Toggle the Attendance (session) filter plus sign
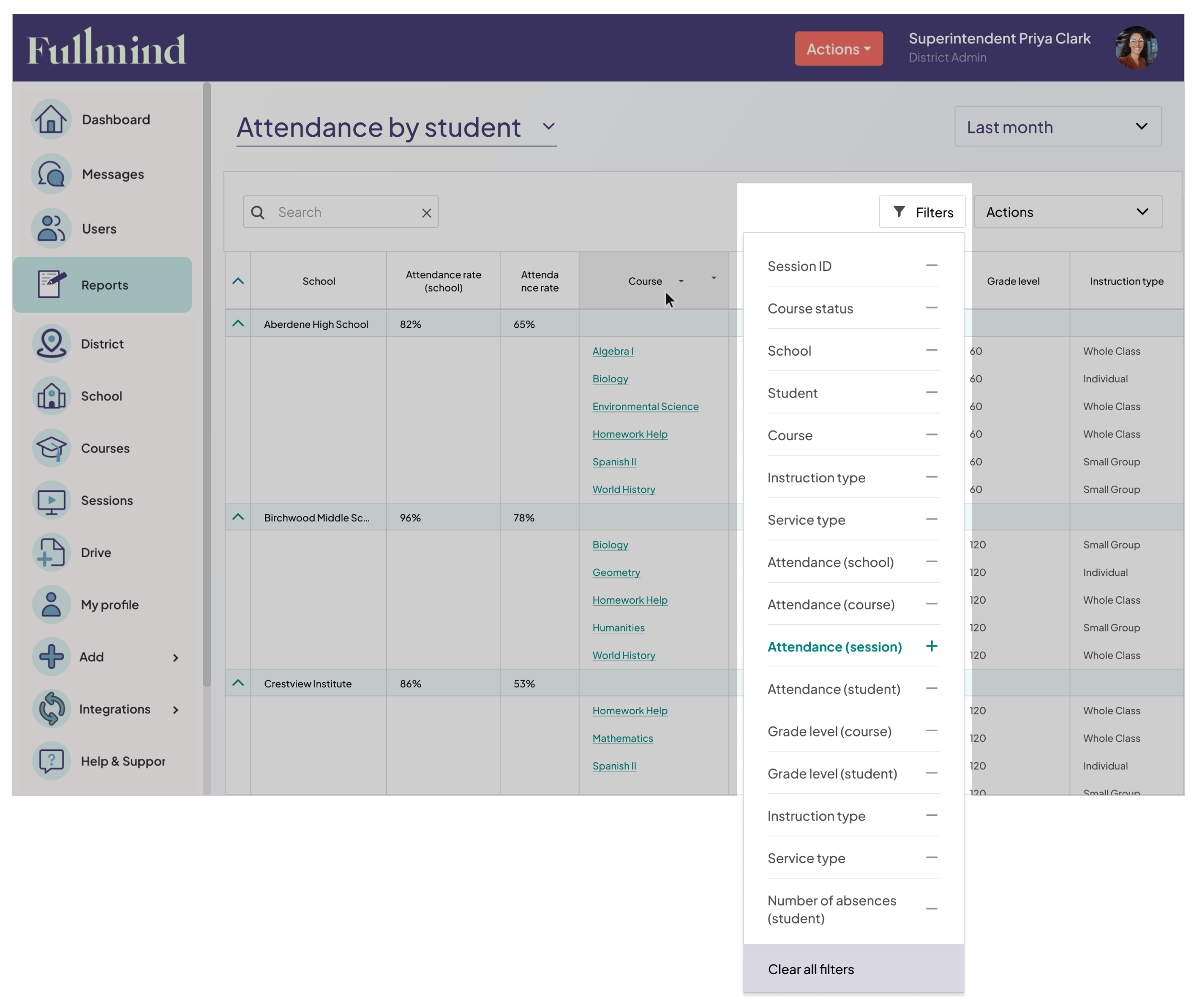The height and width of the screenshot is (1008, 1195). pos(932,646)
